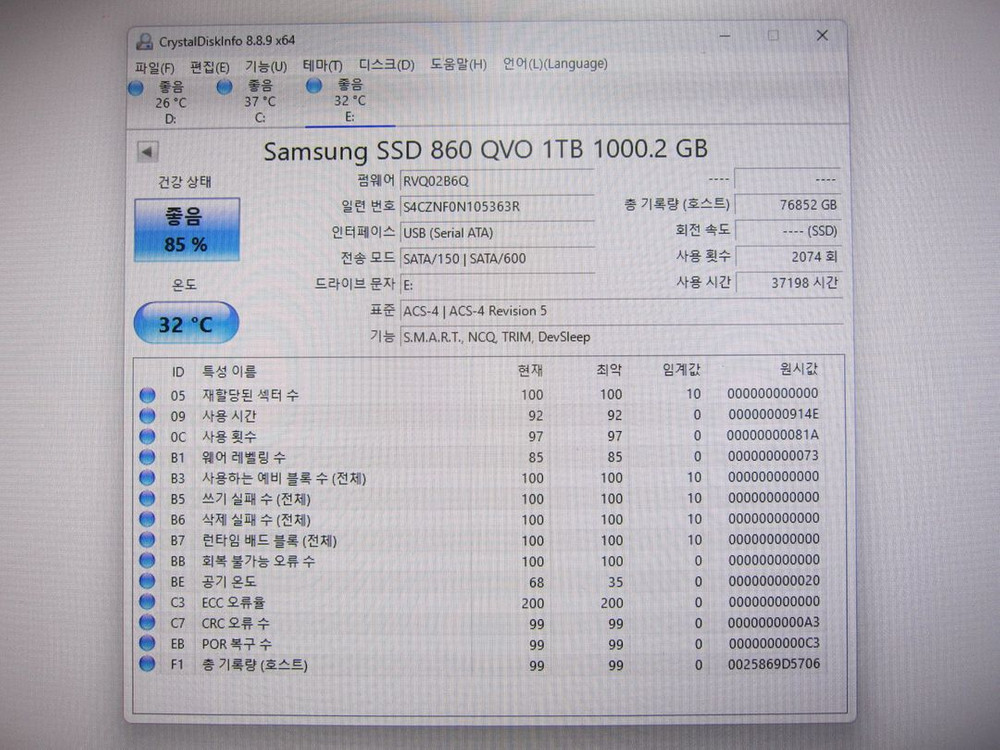Click raw value 000000000073 for wear leveling
The image size is (1000, 750).
(773, 455)
